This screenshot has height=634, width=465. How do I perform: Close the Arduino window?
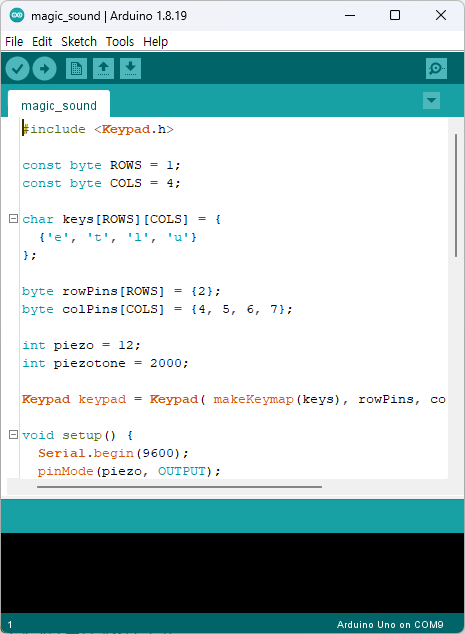[441, 15]
